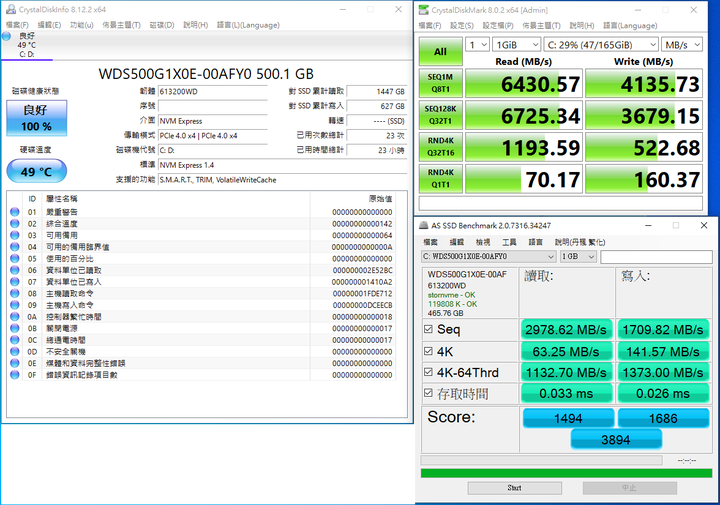This screenshot has height=505, width=720.
Task: Click the 屬性名稱 attribute name column header
Action: (62, 198)
